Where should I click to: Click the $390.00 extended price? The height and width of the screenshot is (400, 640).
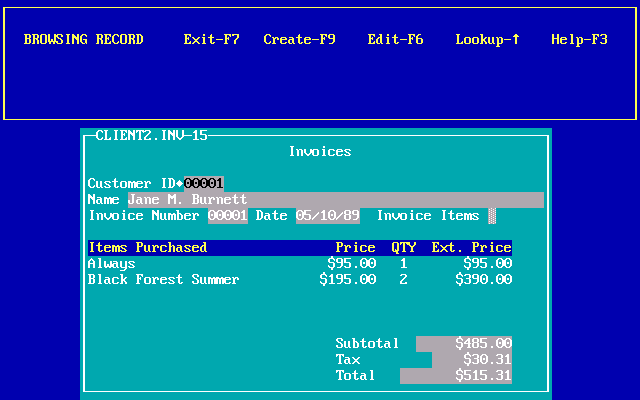(x=484, y=280)
